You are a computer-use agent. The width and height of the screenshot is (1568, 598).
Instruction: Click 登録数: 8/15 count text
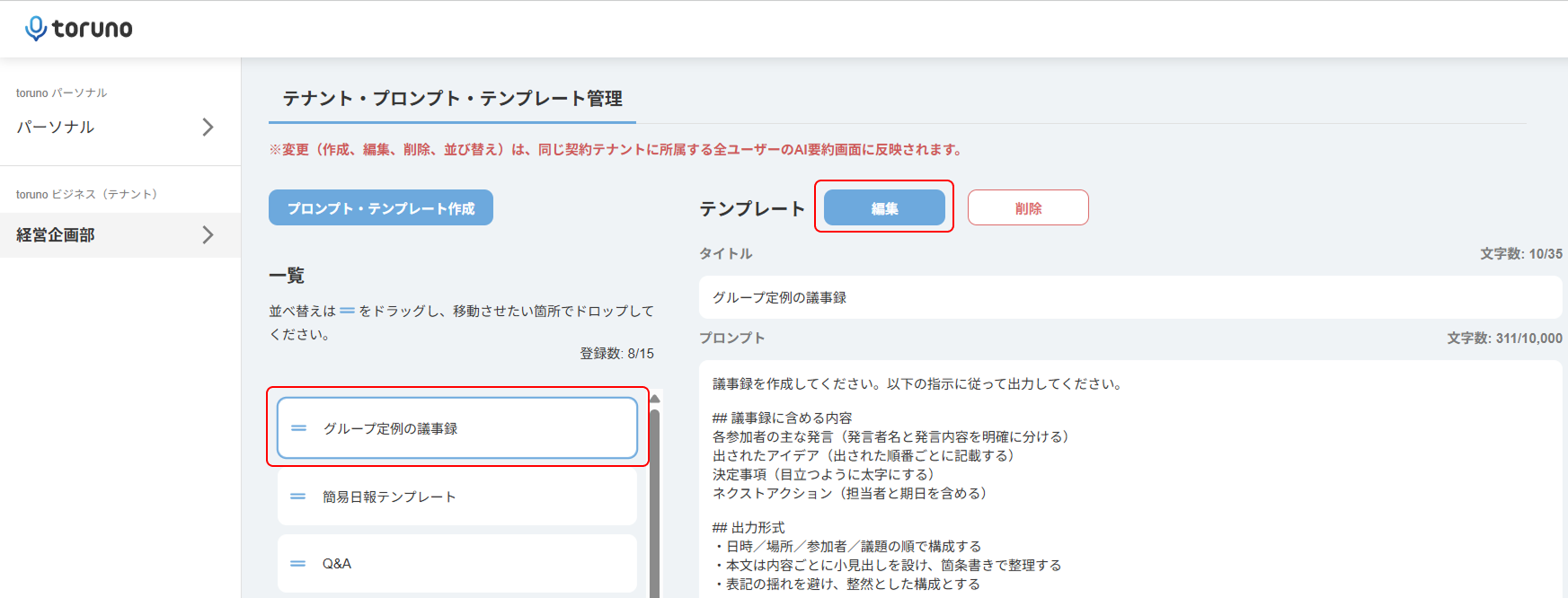pos(616,354)
